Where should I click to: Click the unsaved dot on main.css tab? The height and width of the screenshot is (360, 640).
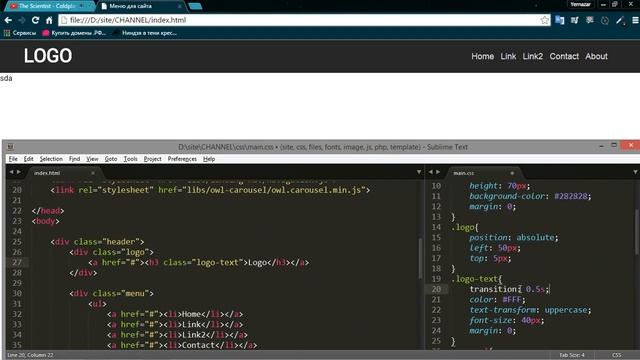[512, 173]
